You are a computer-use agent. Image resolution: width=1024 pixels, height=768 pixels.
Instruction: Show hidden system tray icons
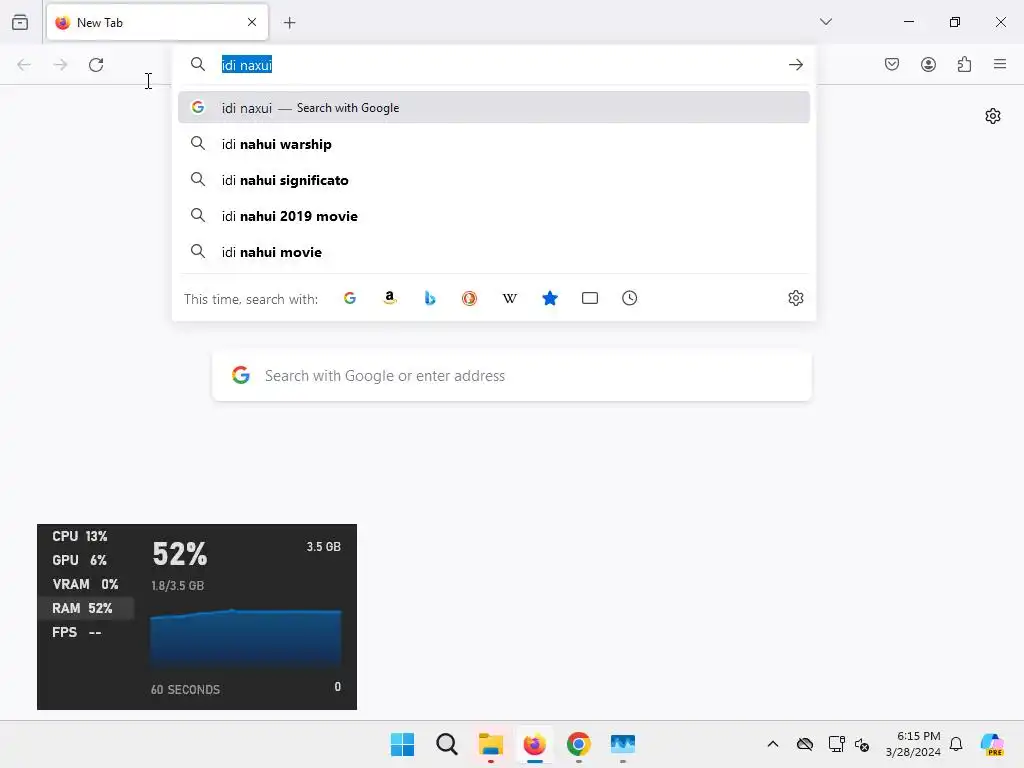773,744
